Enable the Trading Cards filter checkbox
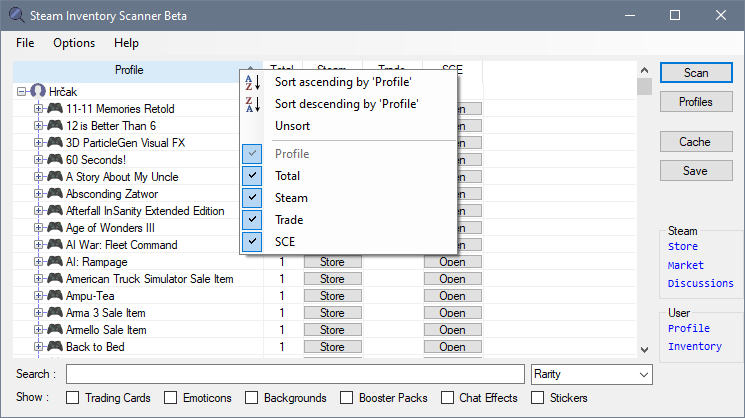Image resolution: width=745 pixels, height=418 pixels. tap(73, 398)
